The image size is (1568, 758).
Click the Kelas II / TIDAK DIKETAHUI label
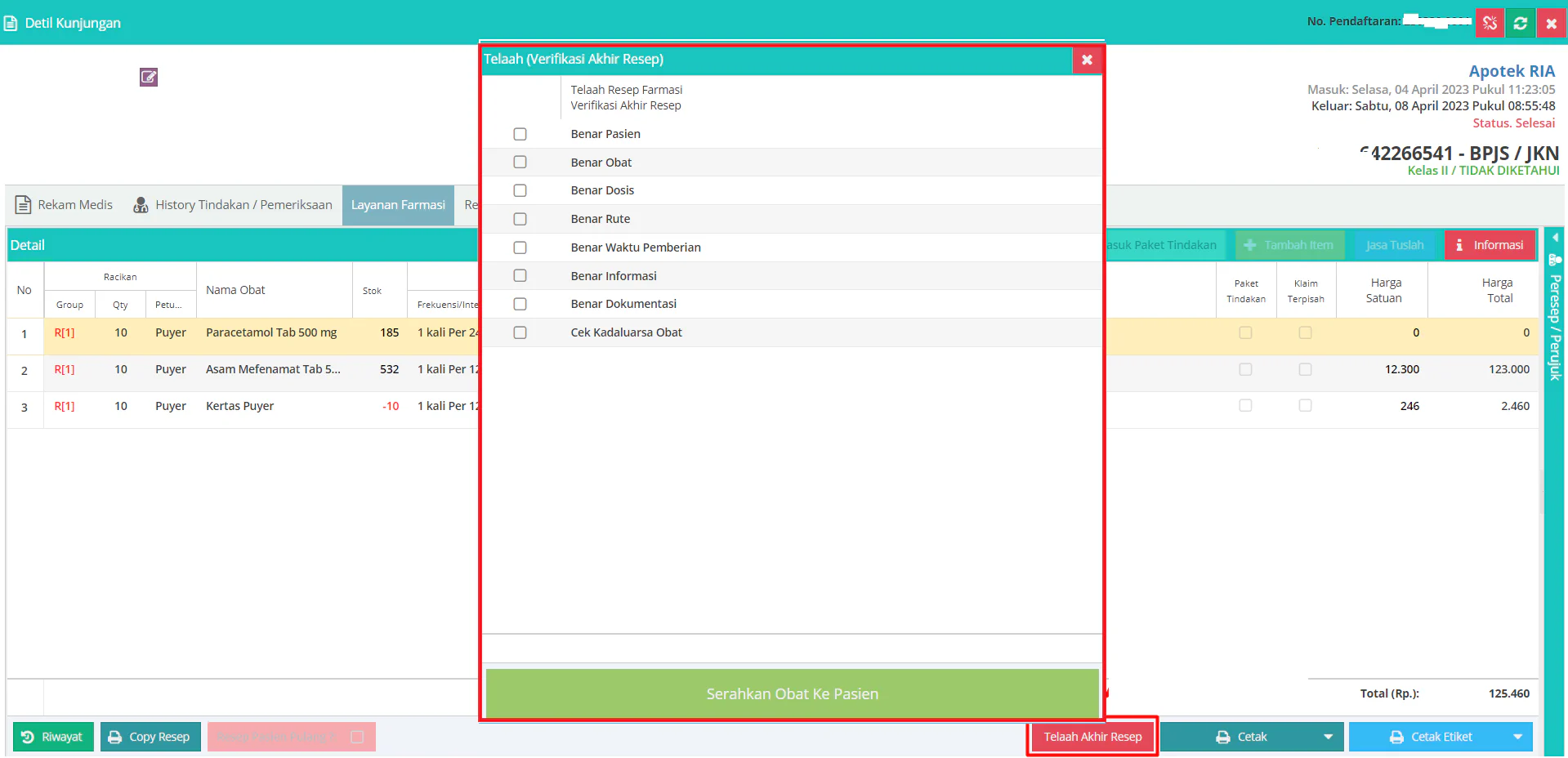tap(1483, 170)
